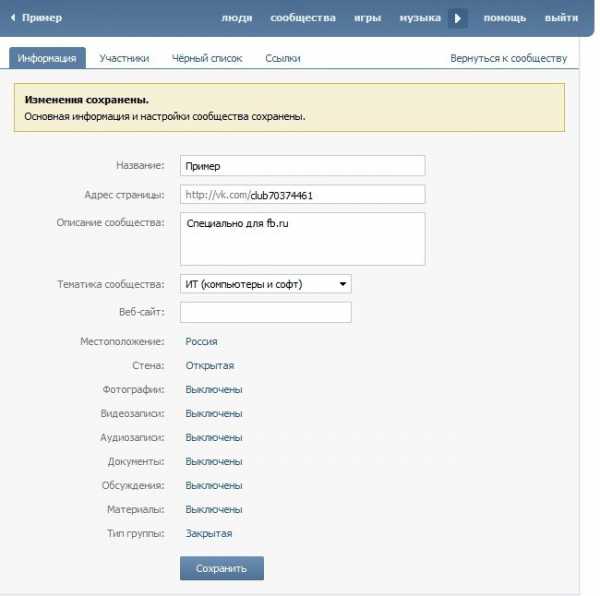
Task: Change Тип группы value Закрытая
Action: pos(209,534)
